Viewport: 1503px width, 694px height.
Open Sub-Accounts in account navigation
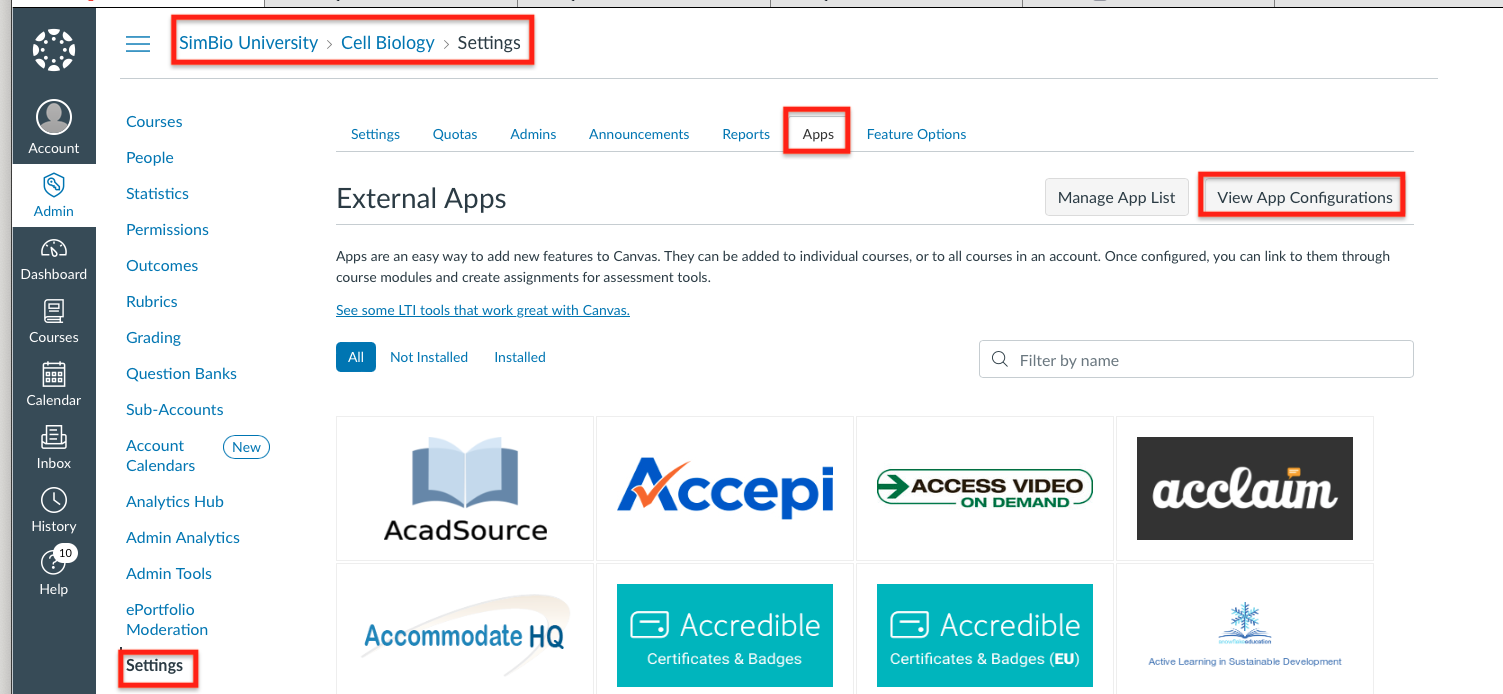pos(175,410)
